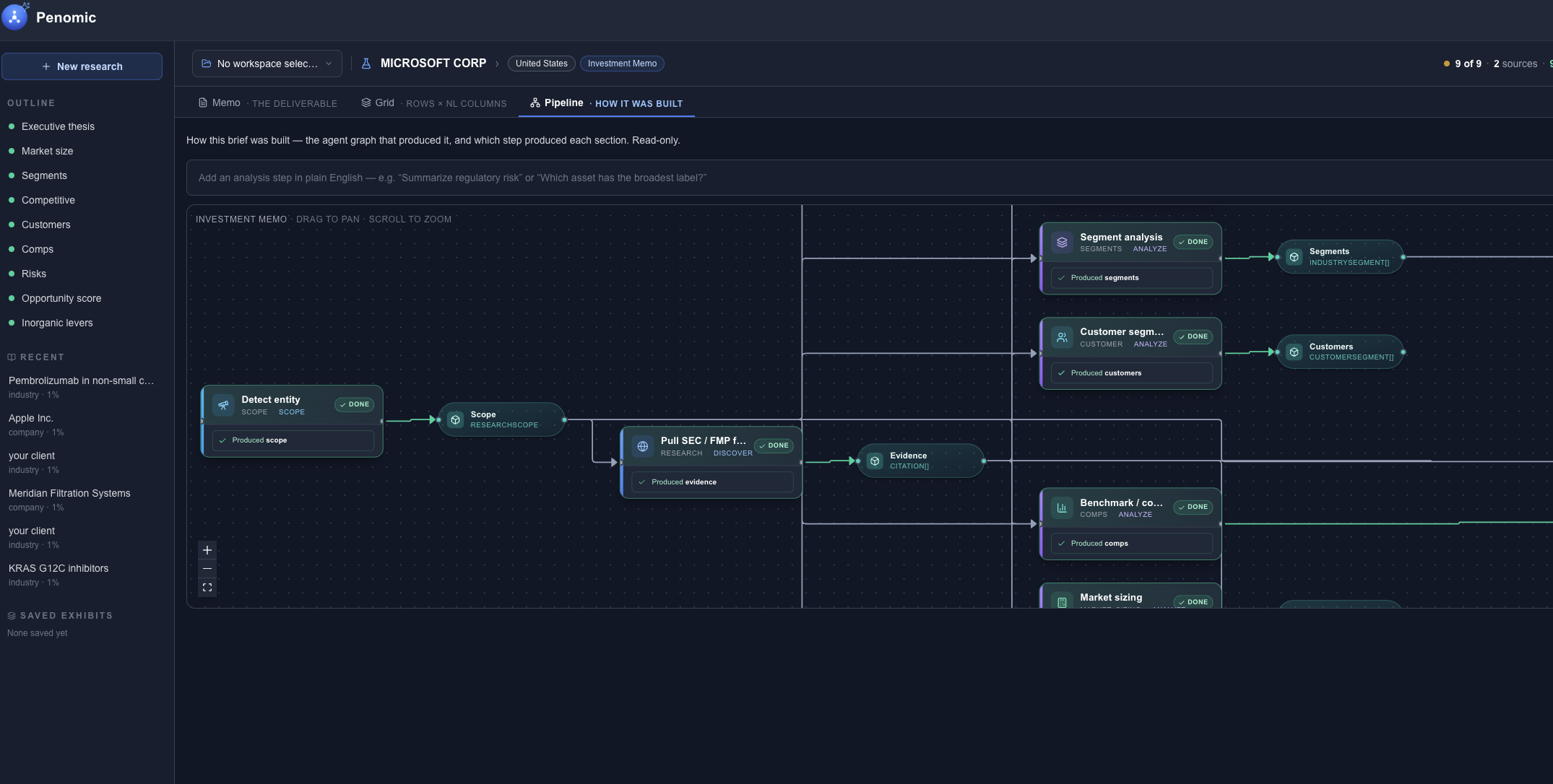Go to Executive thesis in outline
The width and height of the screenshot is (1553, 784).
pyautogui.click(x=58, y=126)
